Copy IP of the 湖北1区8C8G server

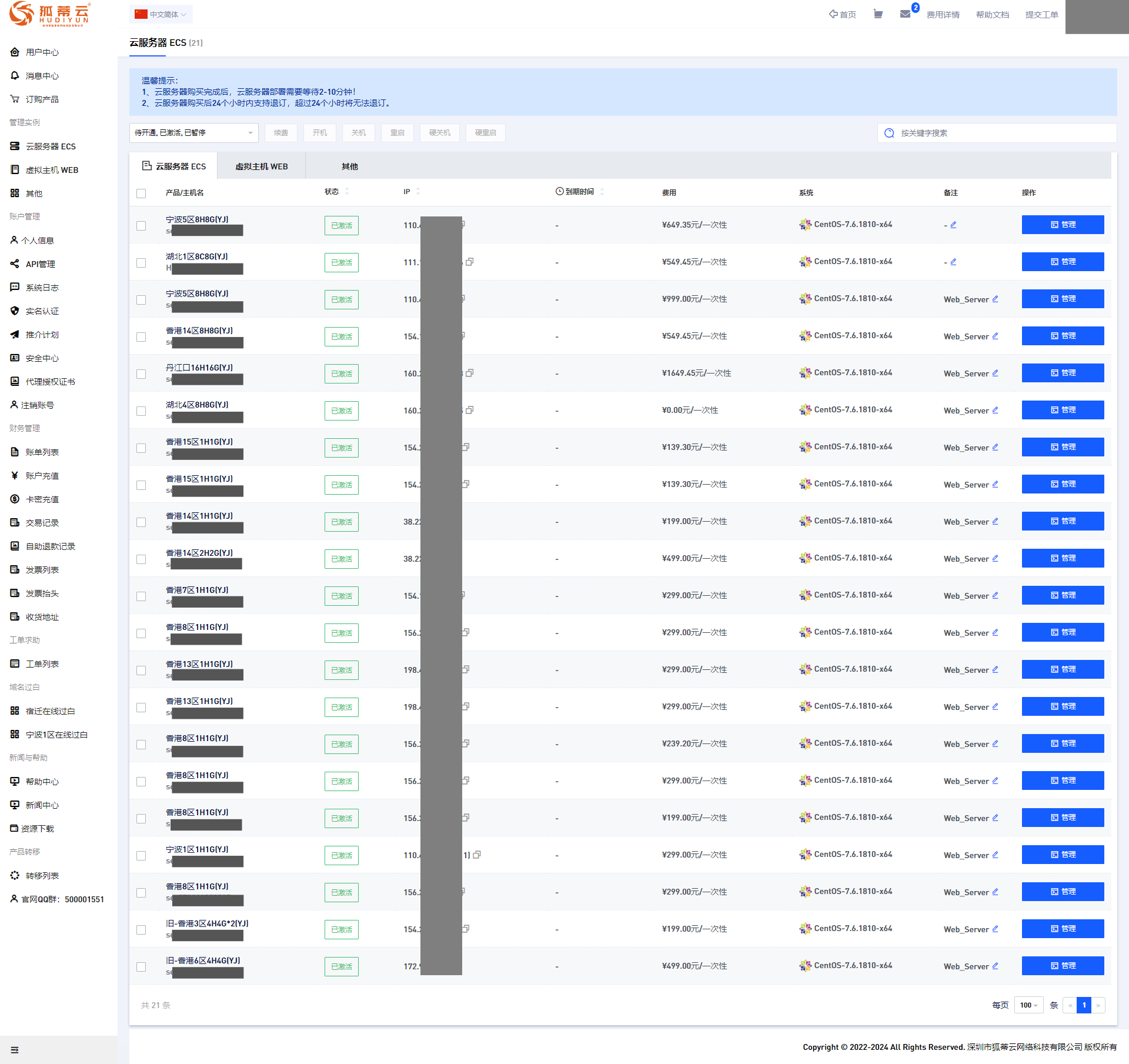tap(469, 262)
